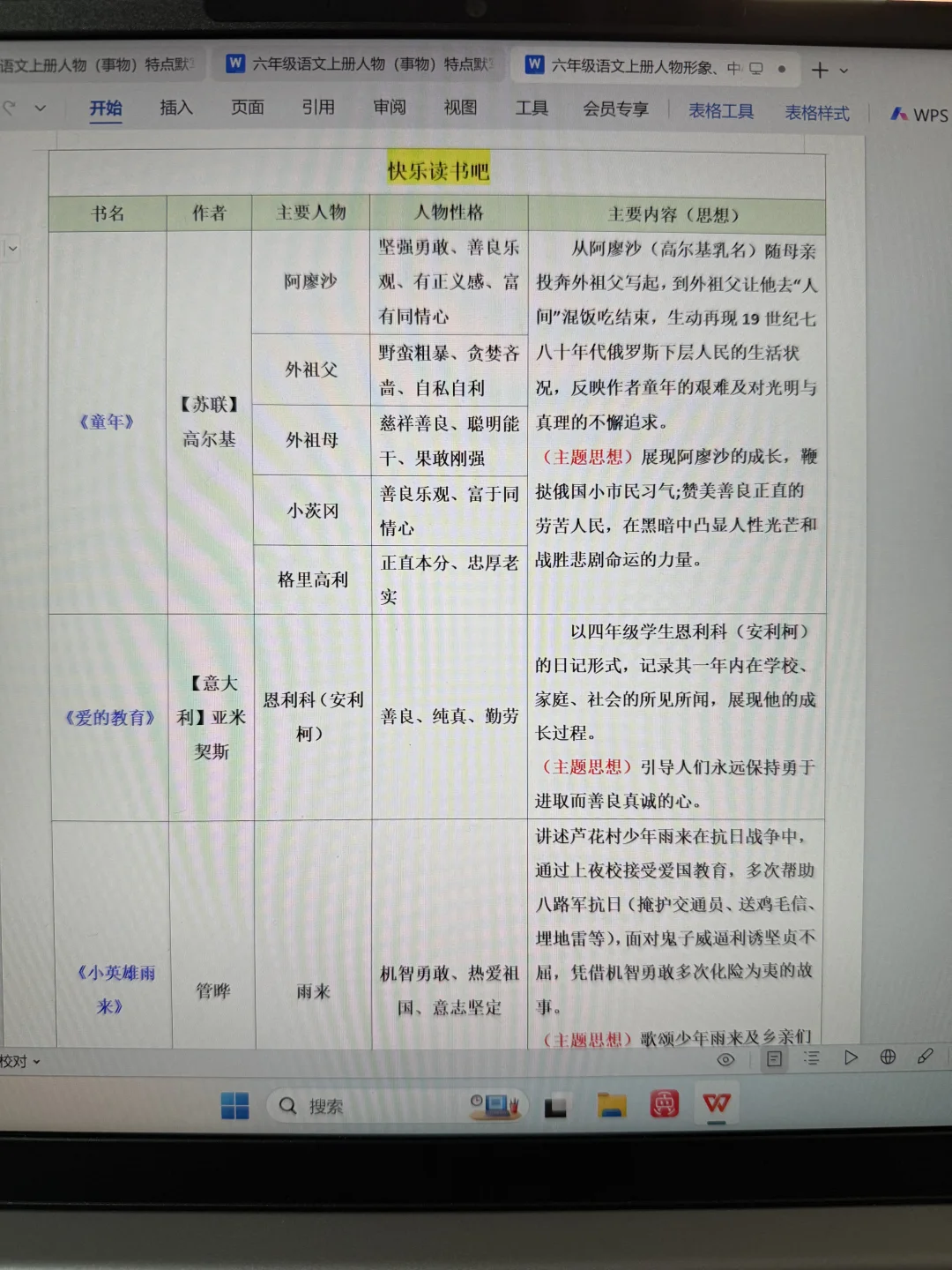Expand the left margin collapse chevron
Image resolution: width=952 pixels, height=1270 pixels.
12,249
